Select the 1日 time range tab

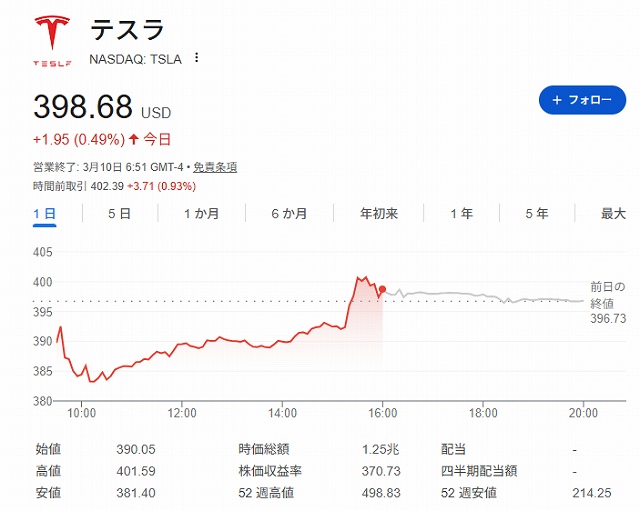point(44,213)
